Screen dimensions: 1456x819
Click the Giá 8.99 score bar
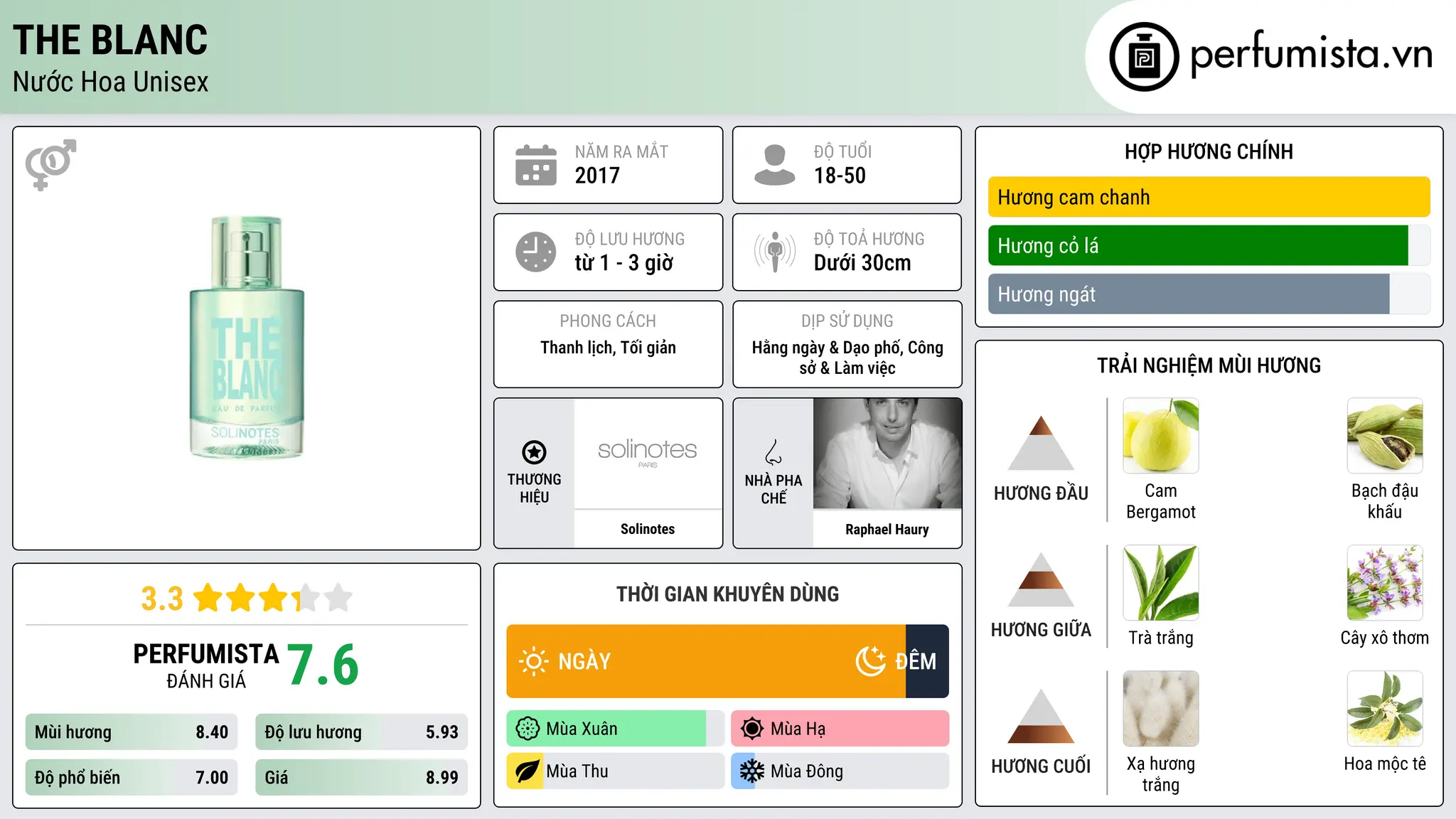pos(361,777)
